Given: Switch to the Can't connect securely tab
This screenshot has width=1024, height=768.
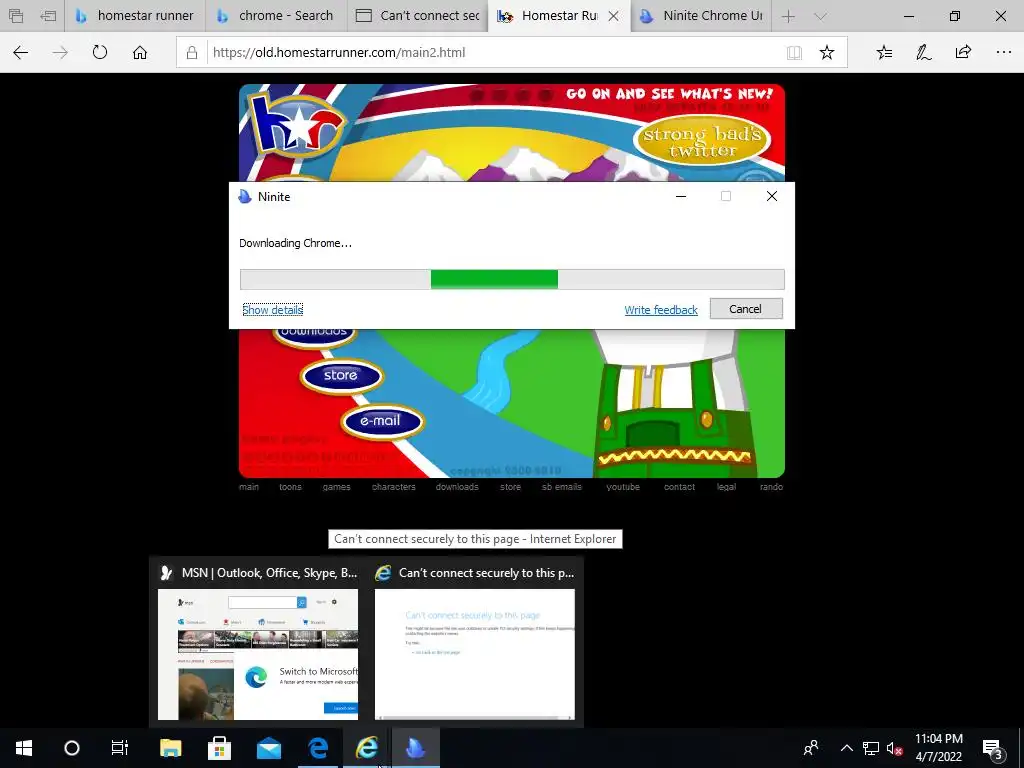Looking at the screenshot, I should click(x=418, y=16).
